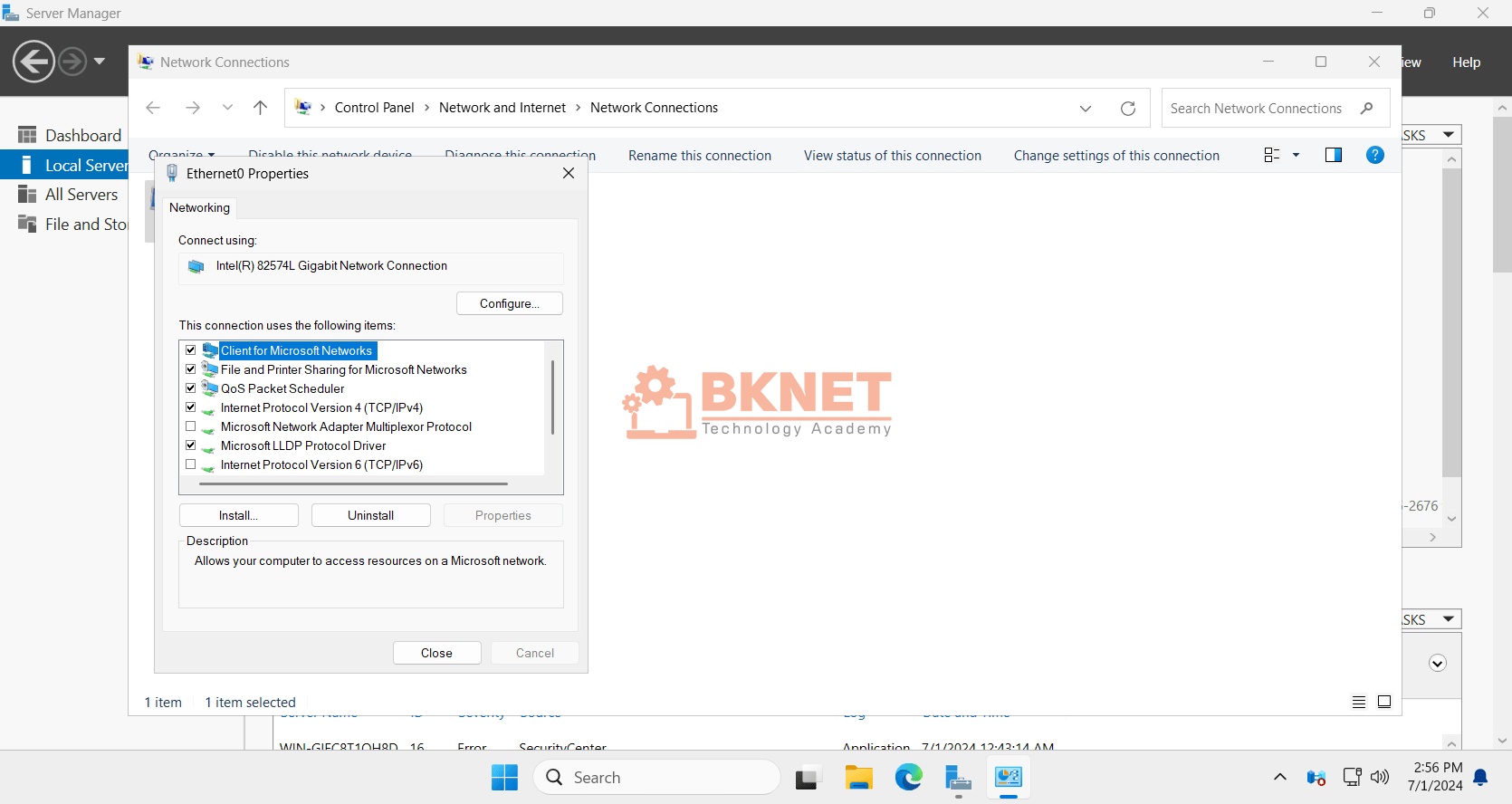Switch to Server Manager taskbar icon

958,777
